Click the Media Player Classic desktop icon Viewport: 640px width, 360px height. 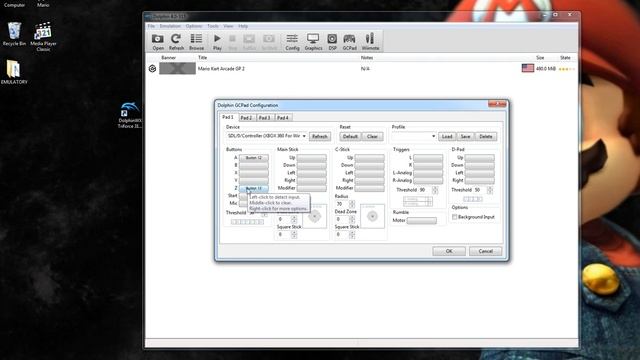click(43, 37)
